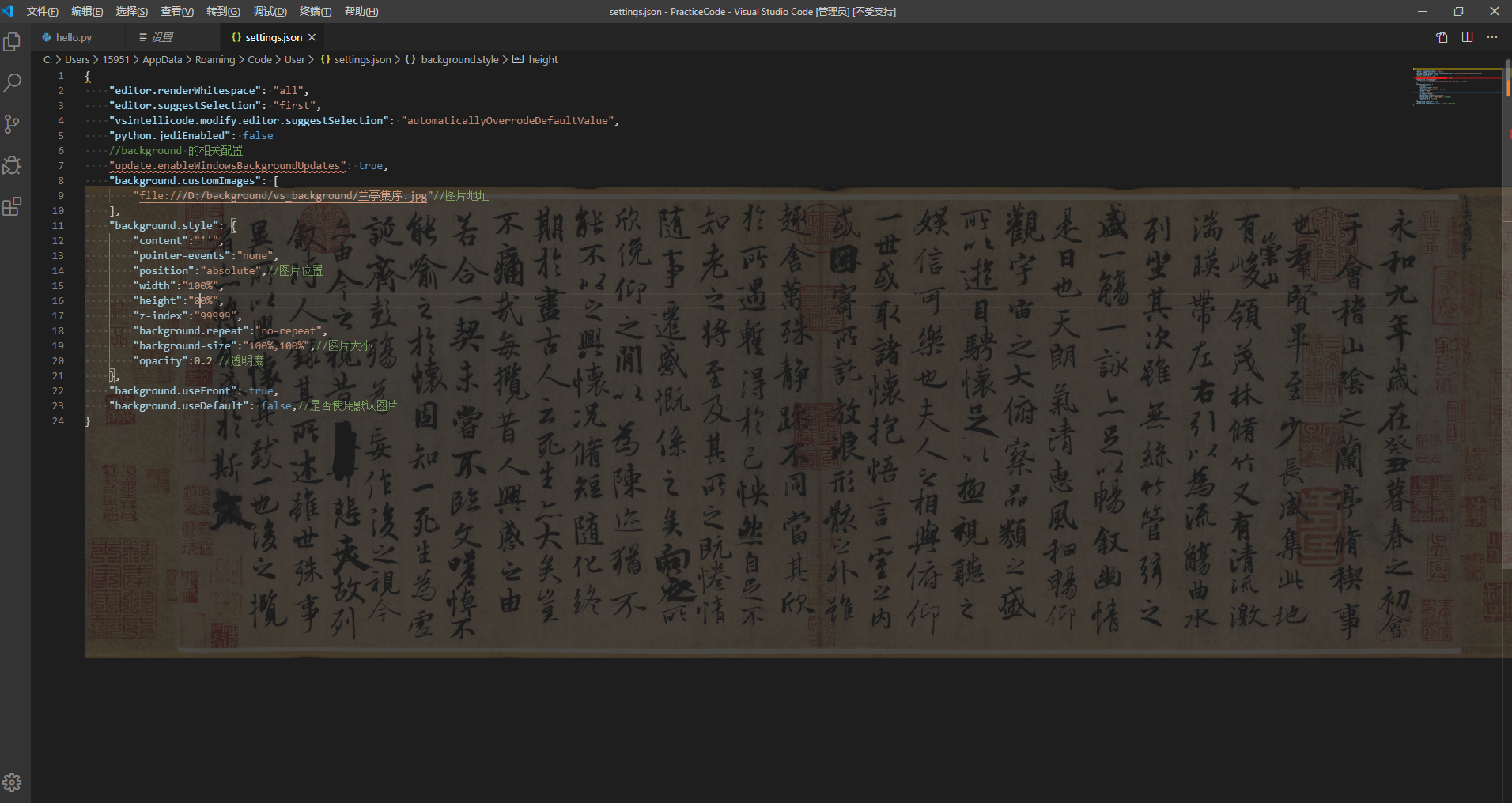Open the Explorer view in the activity bar
The image size is (1512, 803).
[x=12, y=41]
